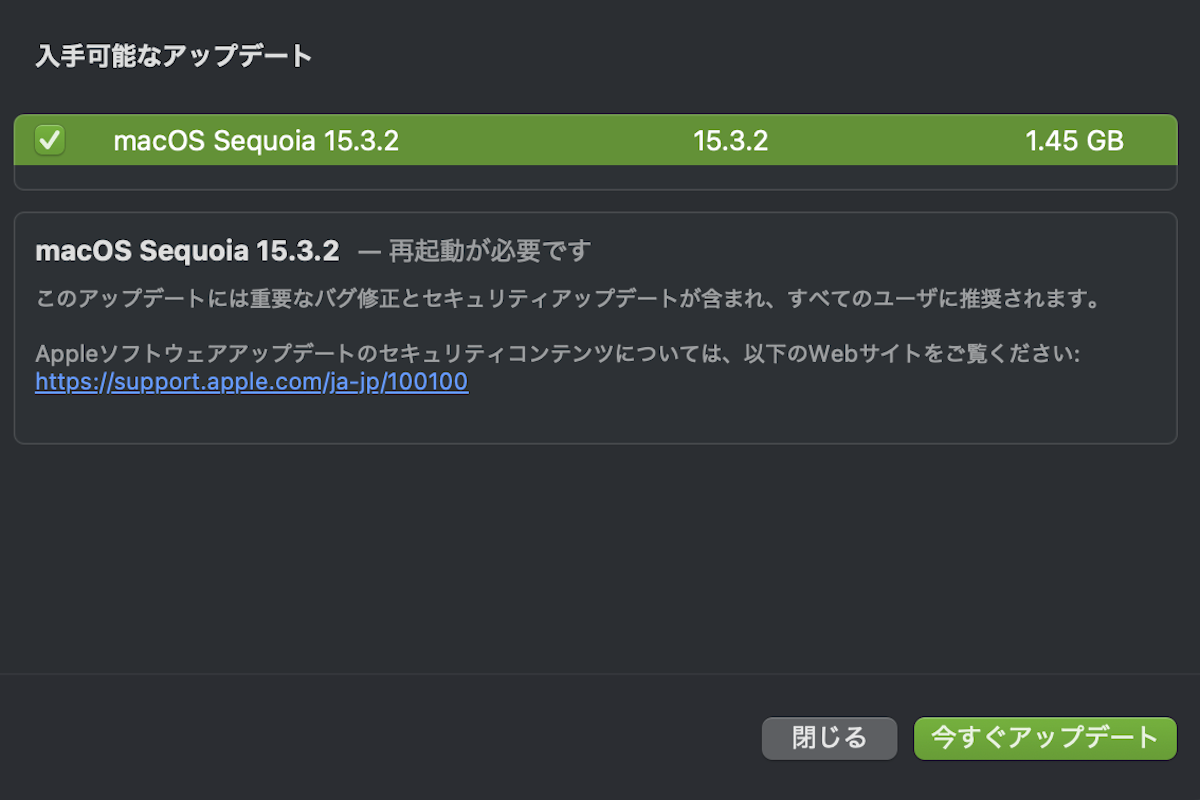Click the bug fix description paragraph
The width and height of the screenshot is (1200, 800).
pyautogui.click(x=567, y=299)
